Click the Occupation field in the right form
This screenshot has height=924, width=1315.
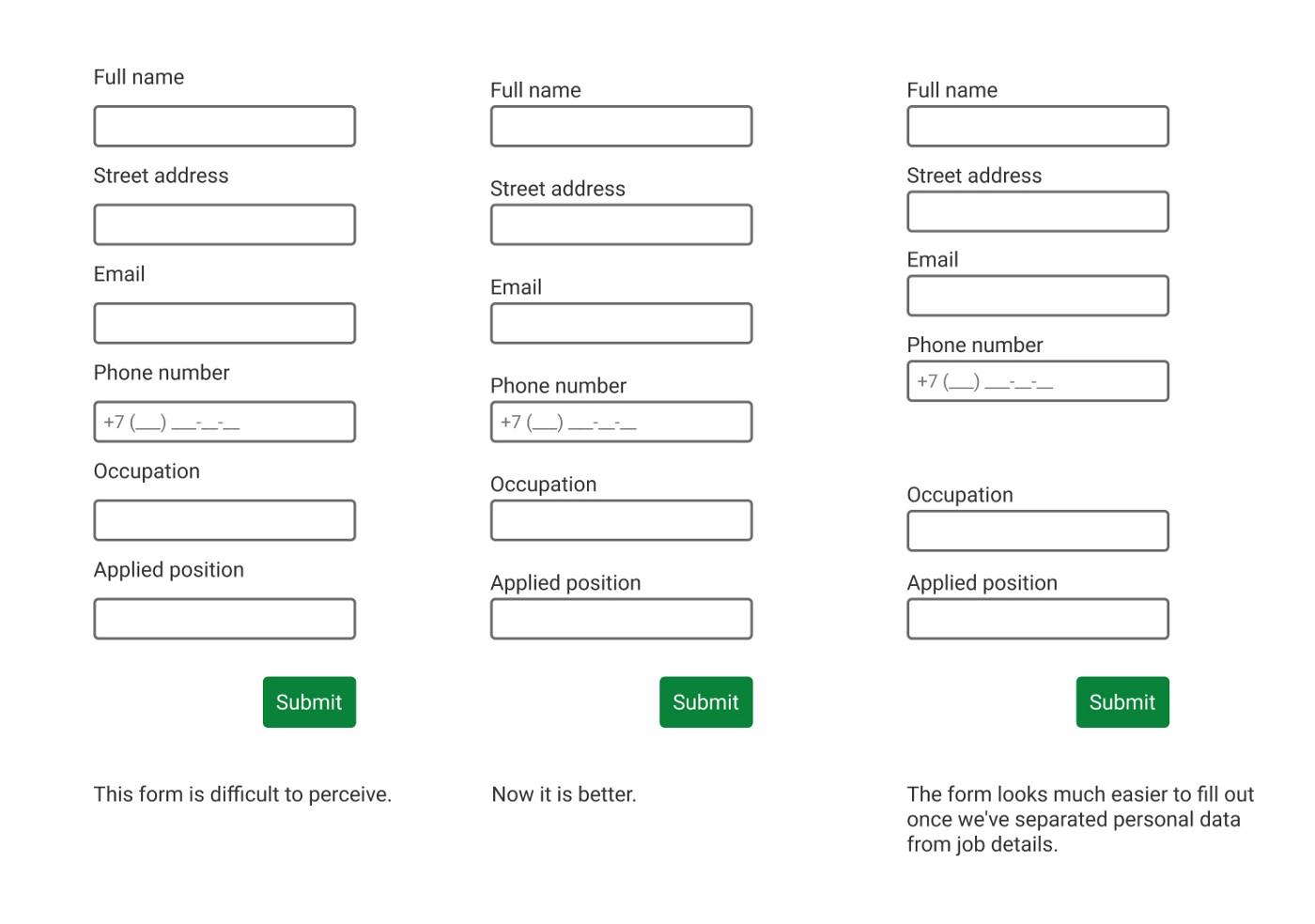pos(1037,530)
